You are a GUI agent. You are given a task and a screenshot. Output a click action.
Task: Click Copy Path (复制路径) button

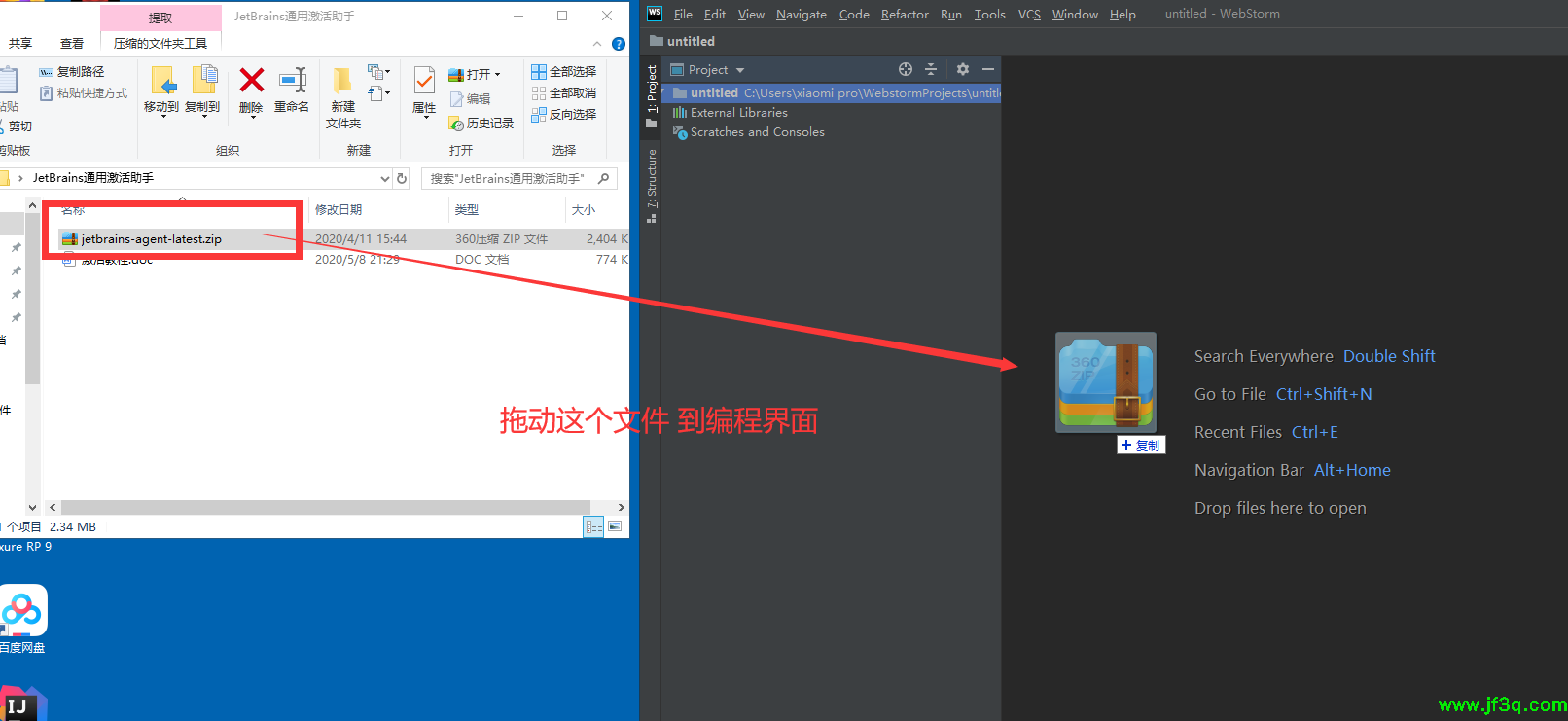click(x=72, y=72)
